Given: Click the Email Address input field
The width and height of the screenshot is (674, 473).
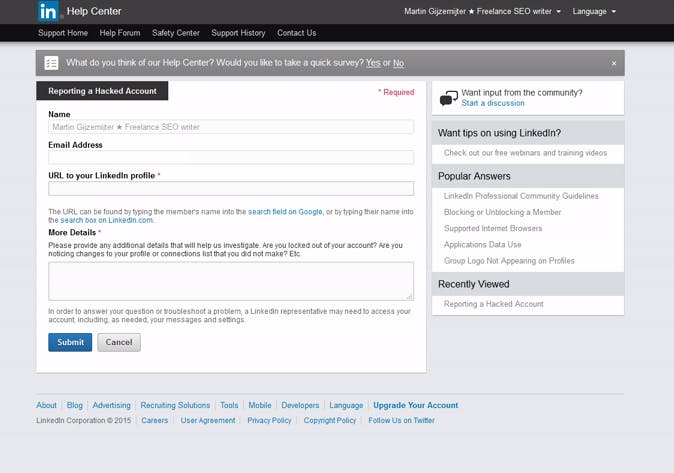Looking at the screenshot, I should (231, 157).
